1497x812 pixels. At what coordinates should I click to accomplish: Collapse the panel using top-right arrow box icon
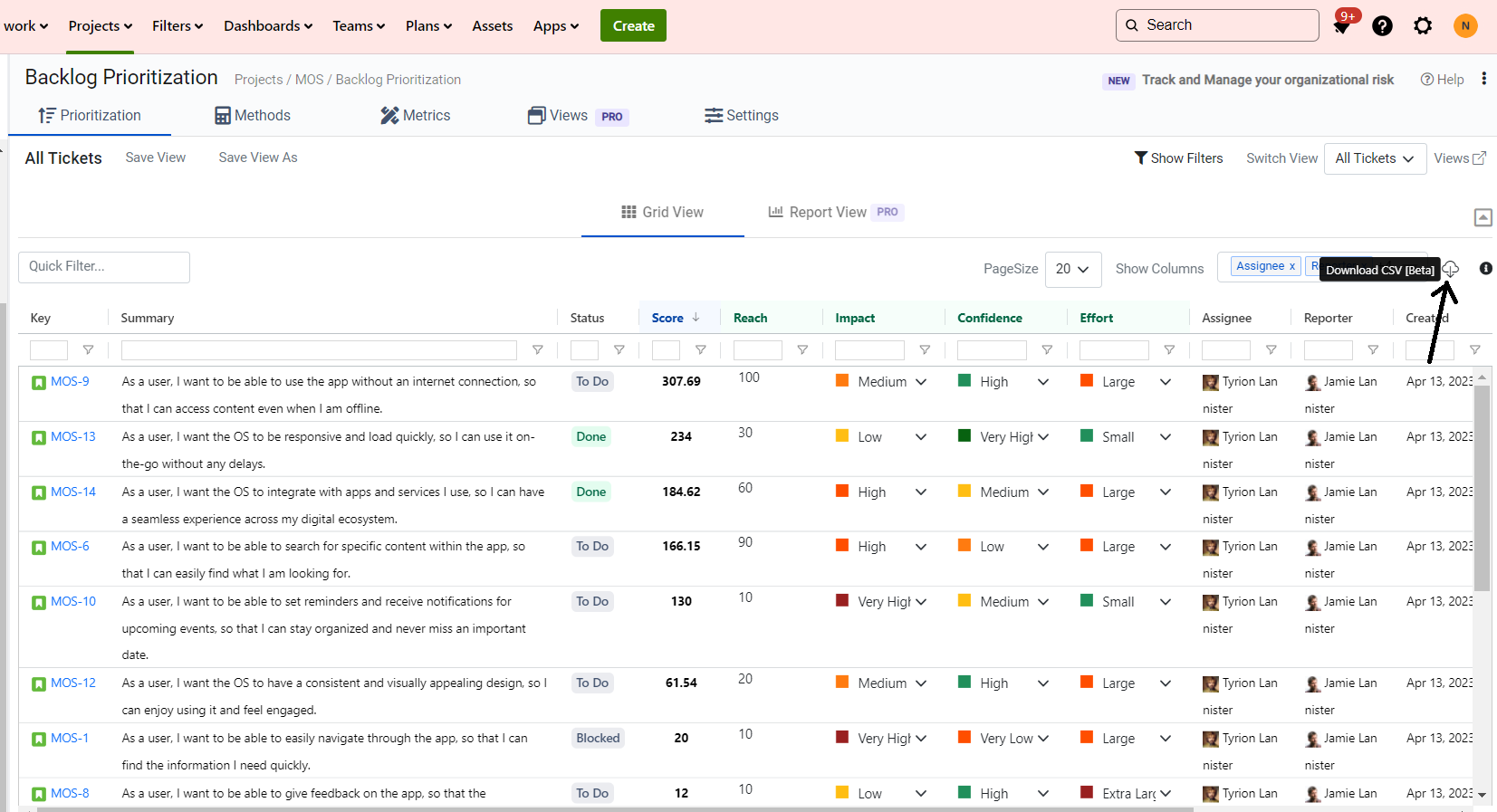point(1483,217)
